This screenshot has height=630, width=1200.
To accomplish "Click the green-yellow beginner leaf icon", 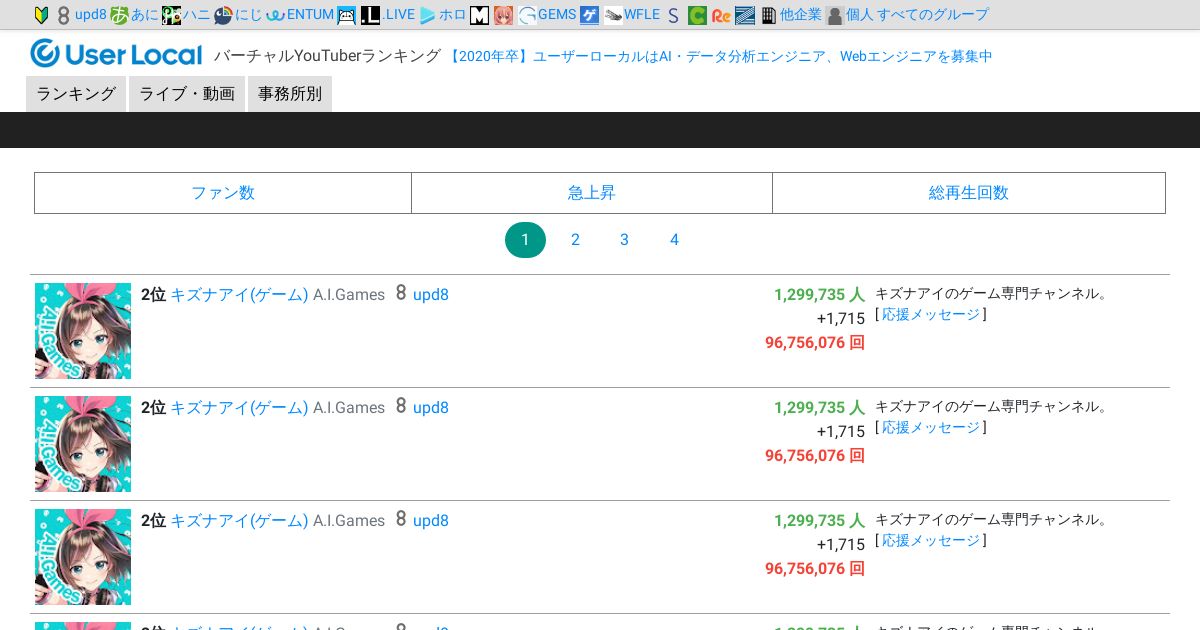I will tap(41, 15).
